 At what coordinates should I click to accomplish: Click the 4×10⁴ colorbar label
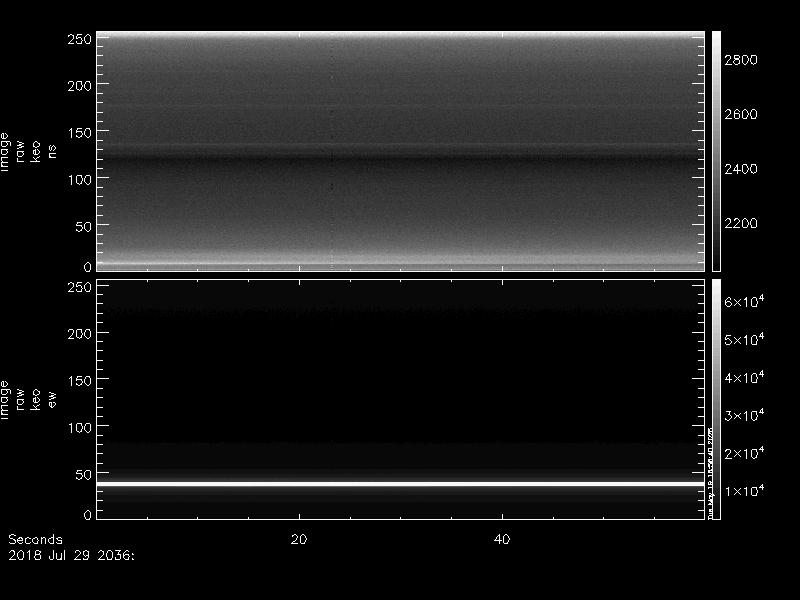(x=744, y=377)
